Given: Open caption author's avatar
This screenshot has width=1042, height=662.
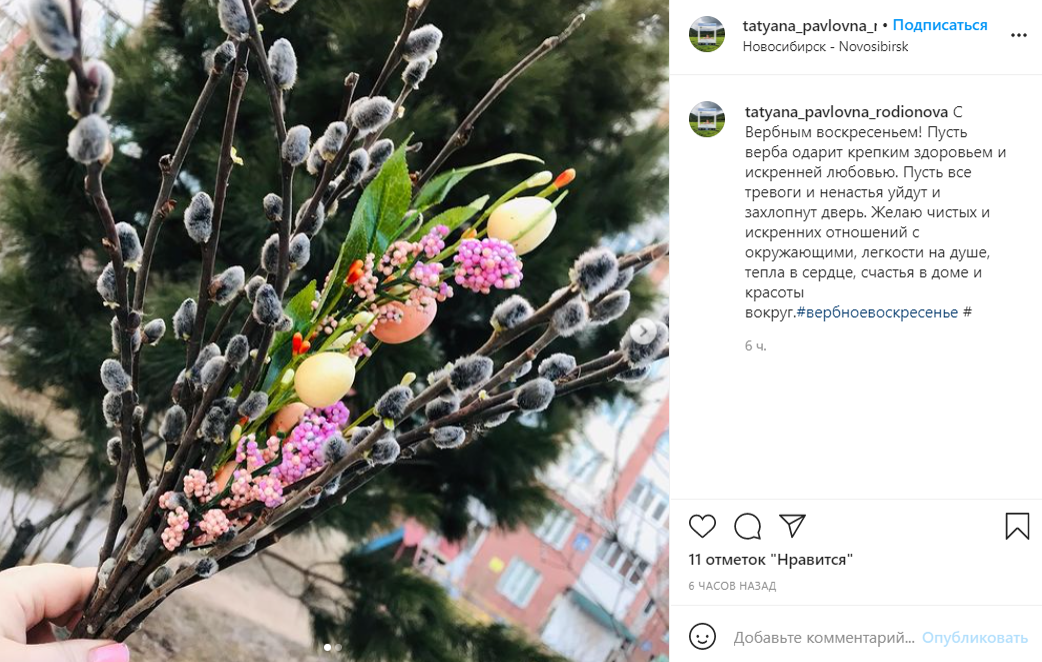Looking at the screenshot, I should pos(707,119).
